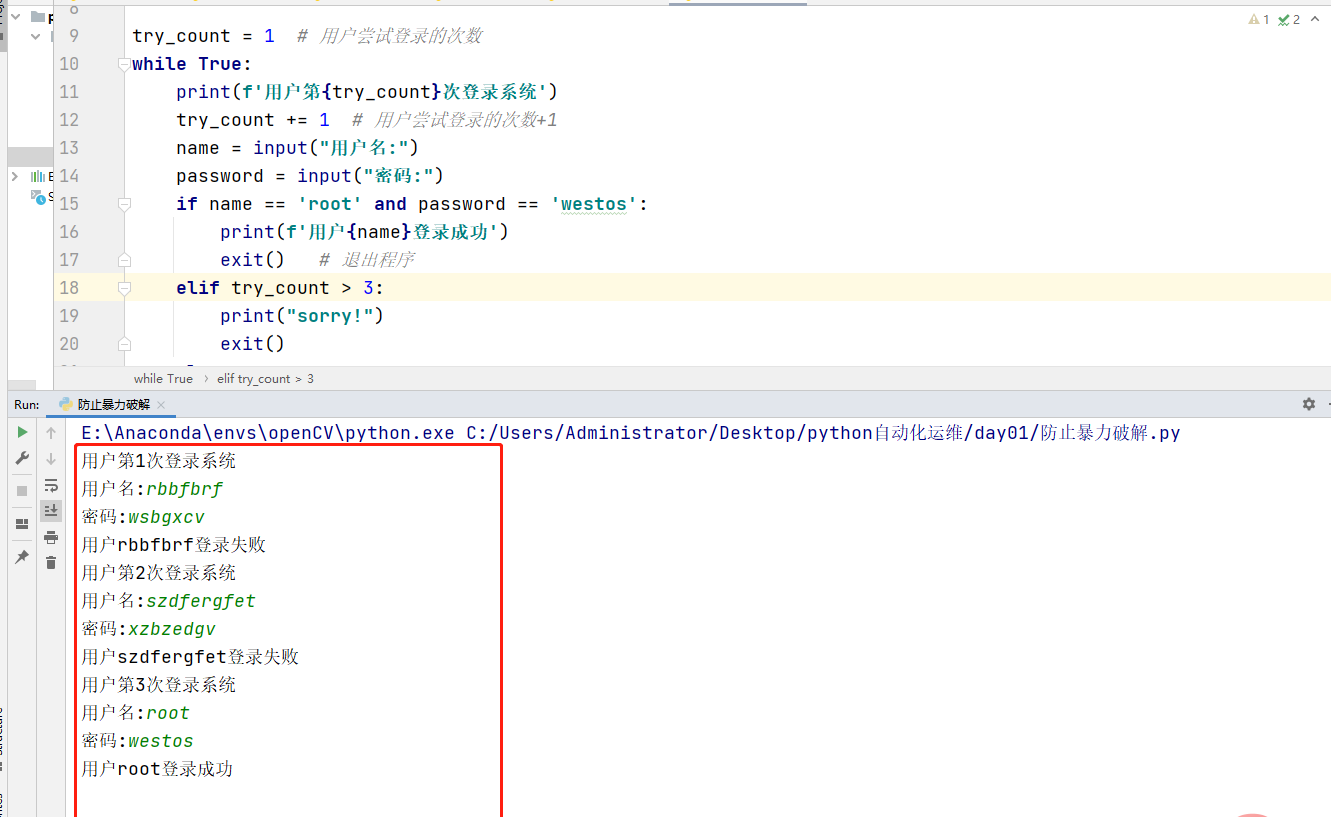The height and width of the screenshot is (817, 1331).
Task: Clear console output with the trash icon
Action: [51, 563]
